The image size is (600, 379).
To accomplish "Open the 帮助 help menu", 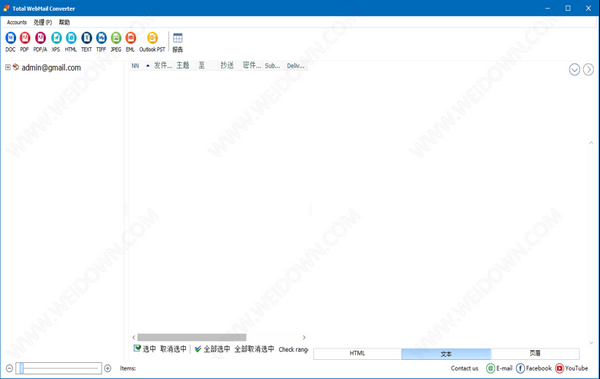I will pos(64,22).
